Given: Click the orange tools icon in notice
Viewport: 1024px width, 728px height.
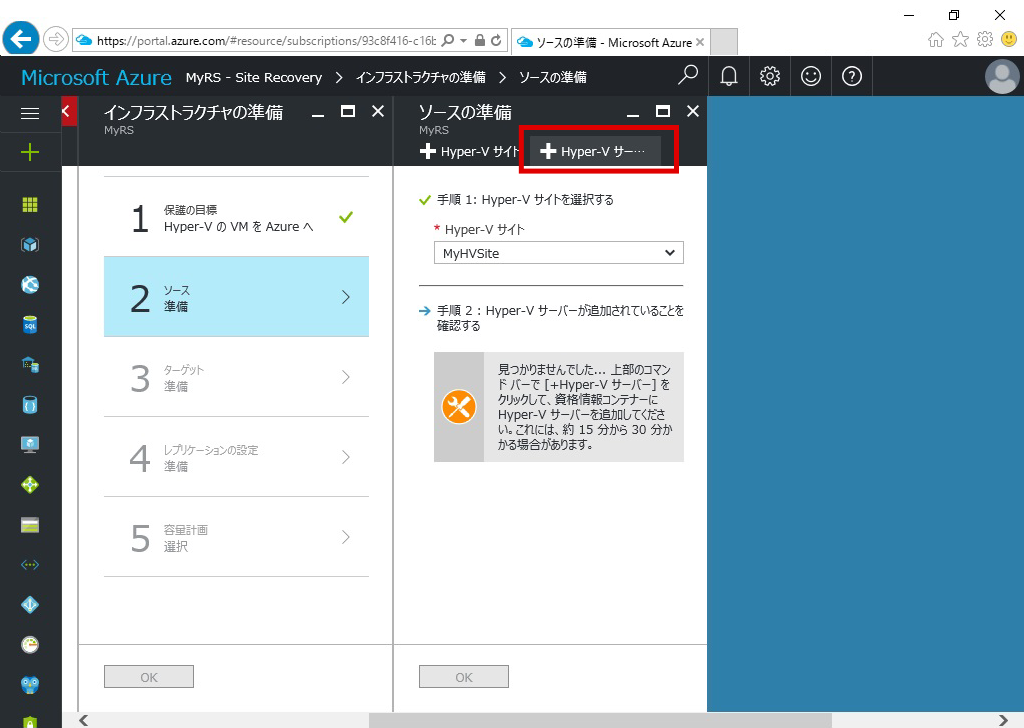Looking at the screenshot, I should point(459,407).
